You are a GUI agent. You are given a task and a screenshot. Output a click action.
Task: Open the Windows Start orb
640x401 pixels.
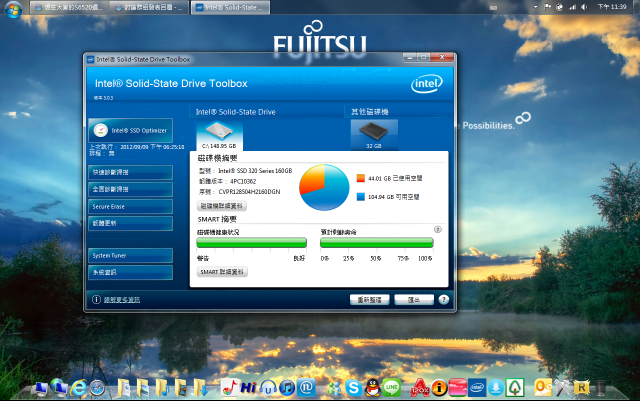pos(13,8)
